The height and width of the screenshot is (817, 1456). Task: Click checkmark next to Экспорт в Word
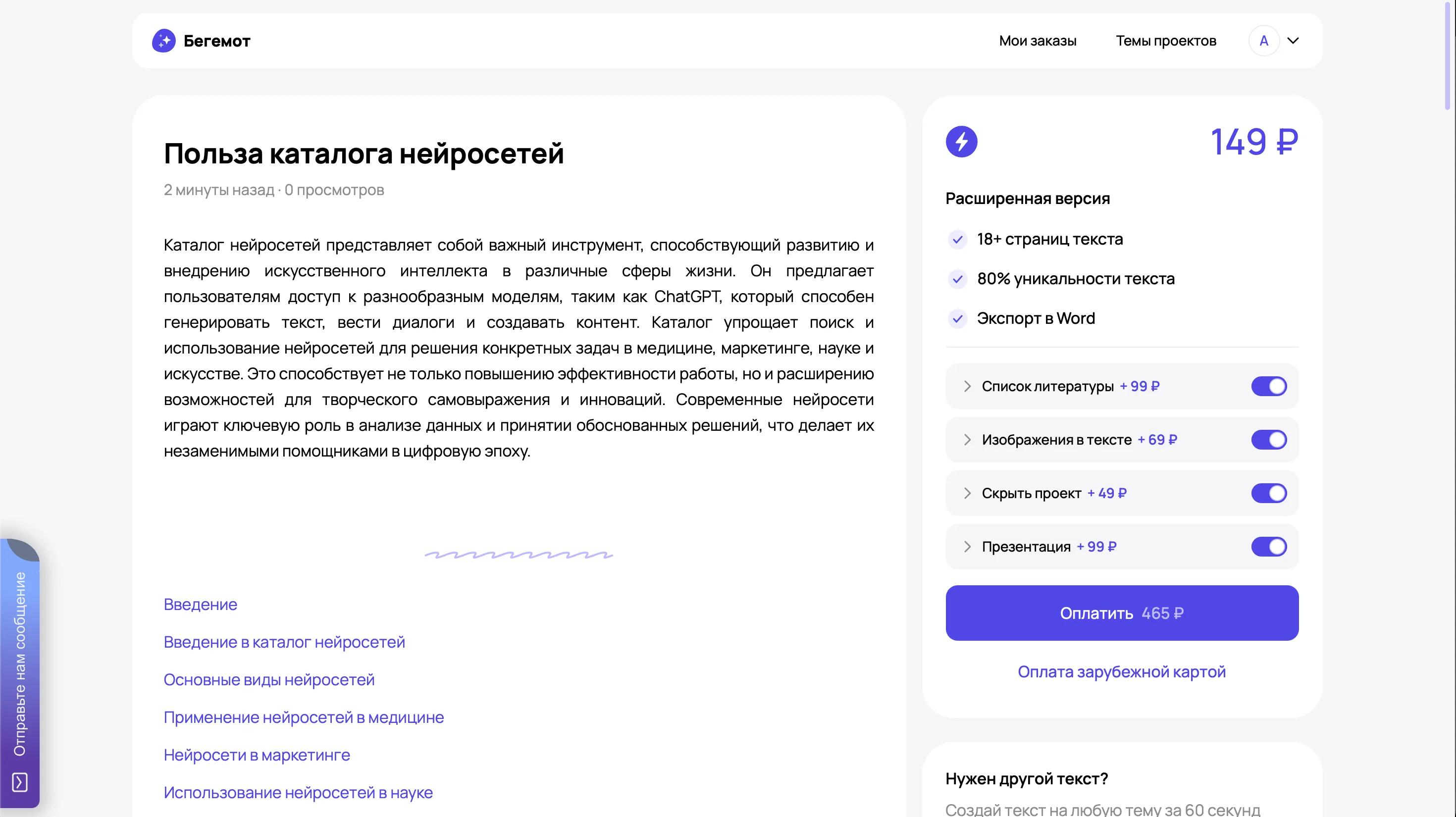coord(957,319)
